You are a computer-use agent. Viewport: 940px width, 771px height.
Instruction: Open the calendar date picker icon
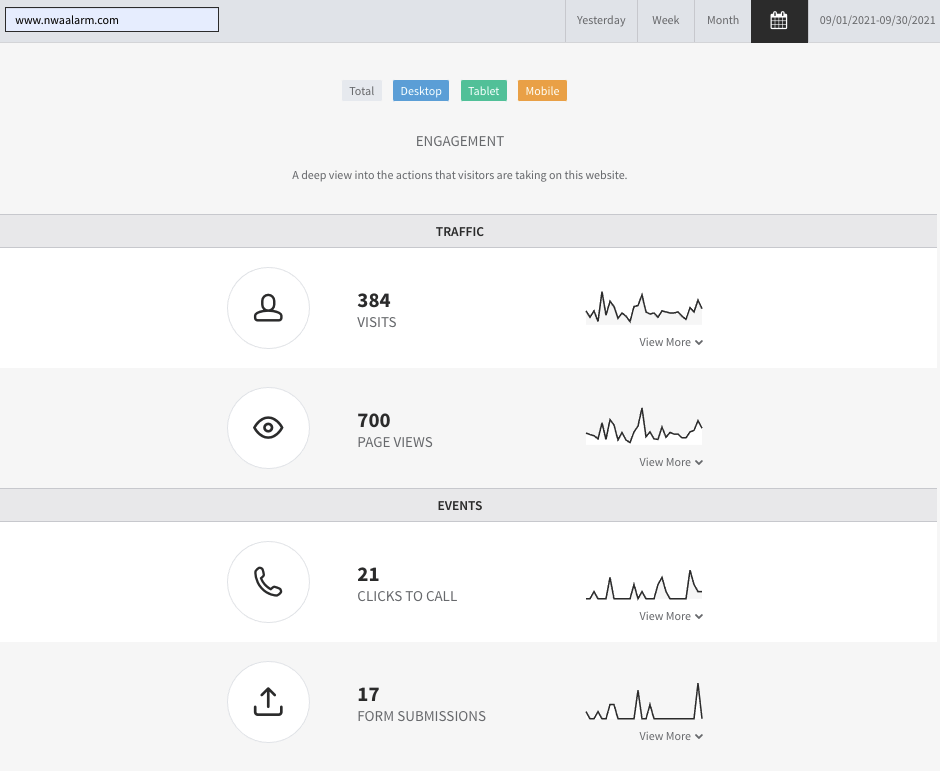[x=779, y=21]
